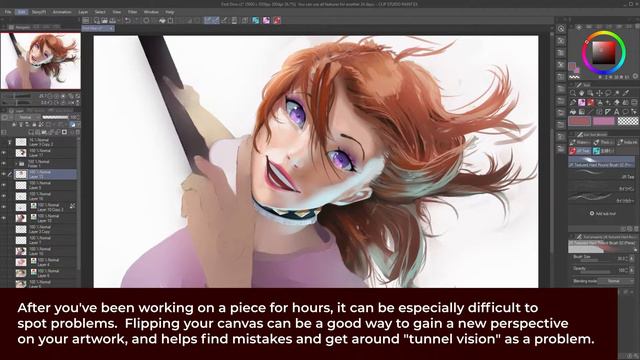The width and height of the screenshot is (640, 360).
Task: Open the Select menu
Action: click(100, 12)
